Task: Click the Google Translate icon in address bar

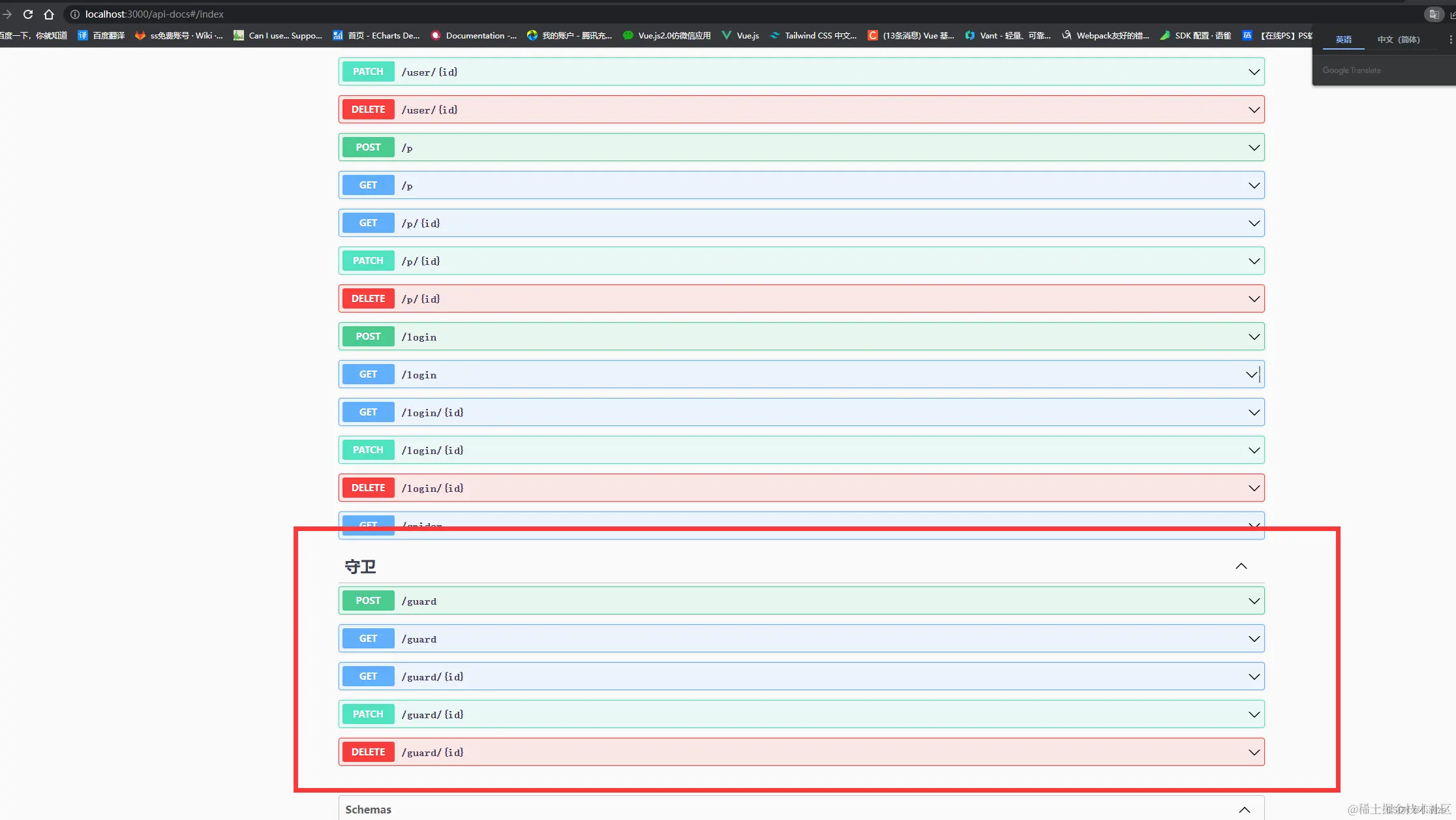Action: point(1434,14)
